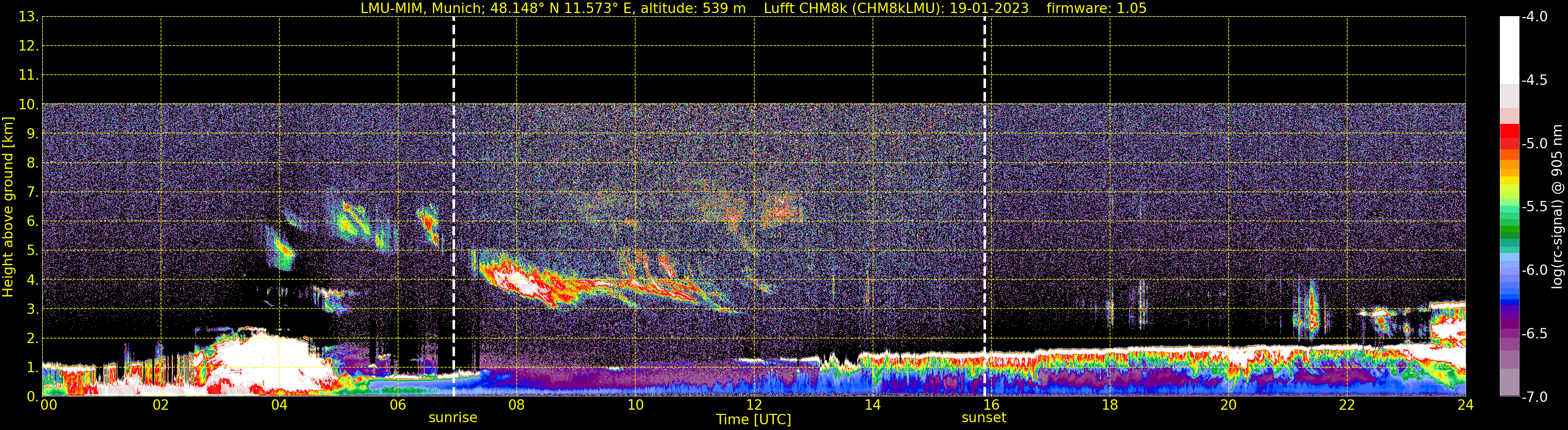Click the x-axis tick label '12'
This screenshot has height=430, width=1568.
pos(754,405)
